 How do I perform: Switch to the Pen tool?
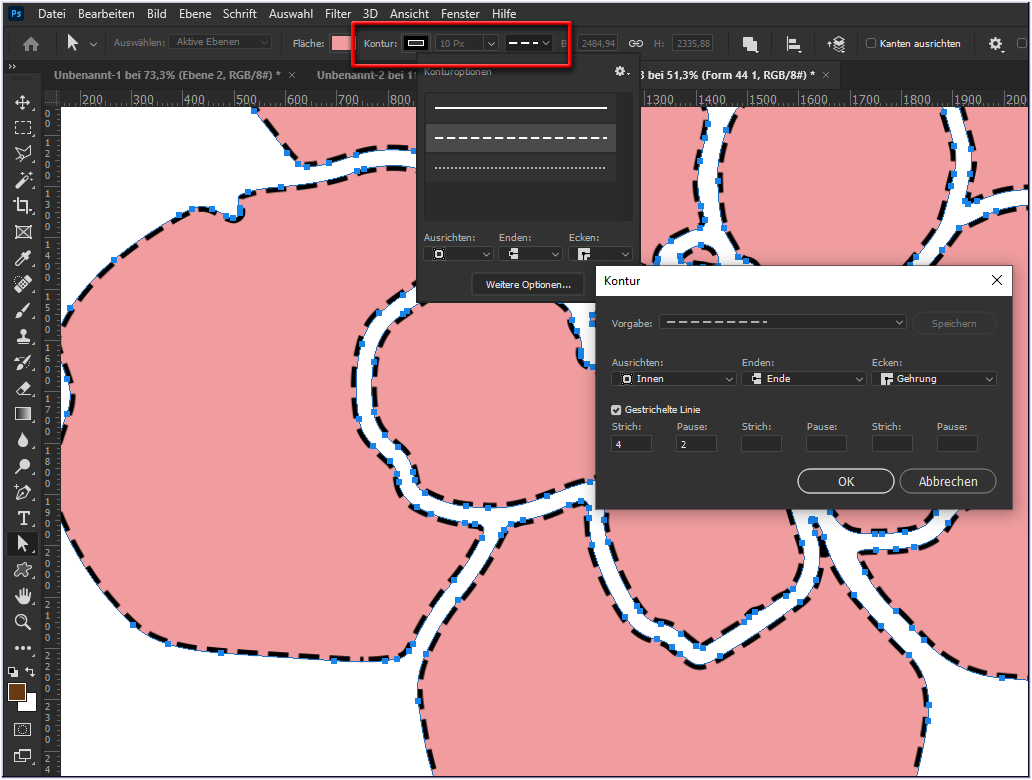click(22, 492)
